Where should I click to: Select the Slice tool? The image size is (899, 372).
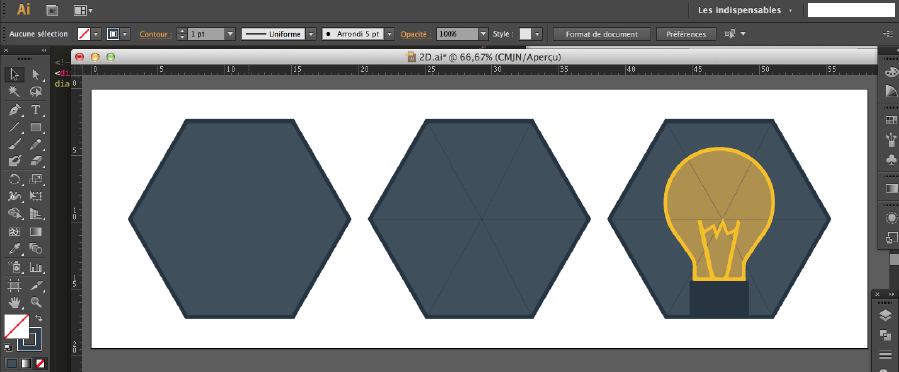pos(36,285)
